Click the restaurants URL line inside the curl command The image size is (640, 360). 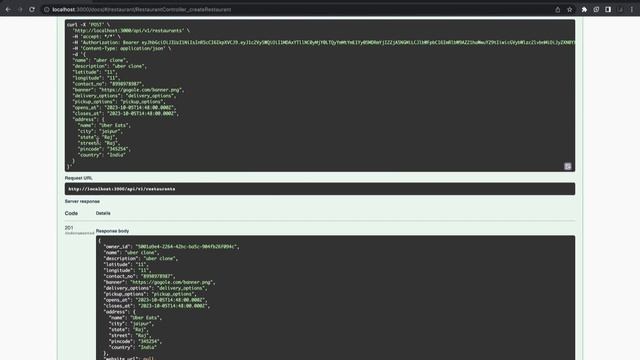(x=131, y=31)
